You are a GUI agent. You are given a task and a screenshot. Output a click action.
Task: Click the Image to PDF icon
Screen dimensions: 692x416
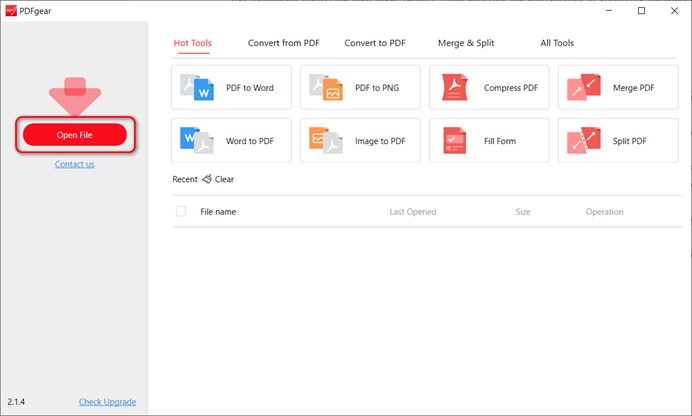tap(326, 140)
